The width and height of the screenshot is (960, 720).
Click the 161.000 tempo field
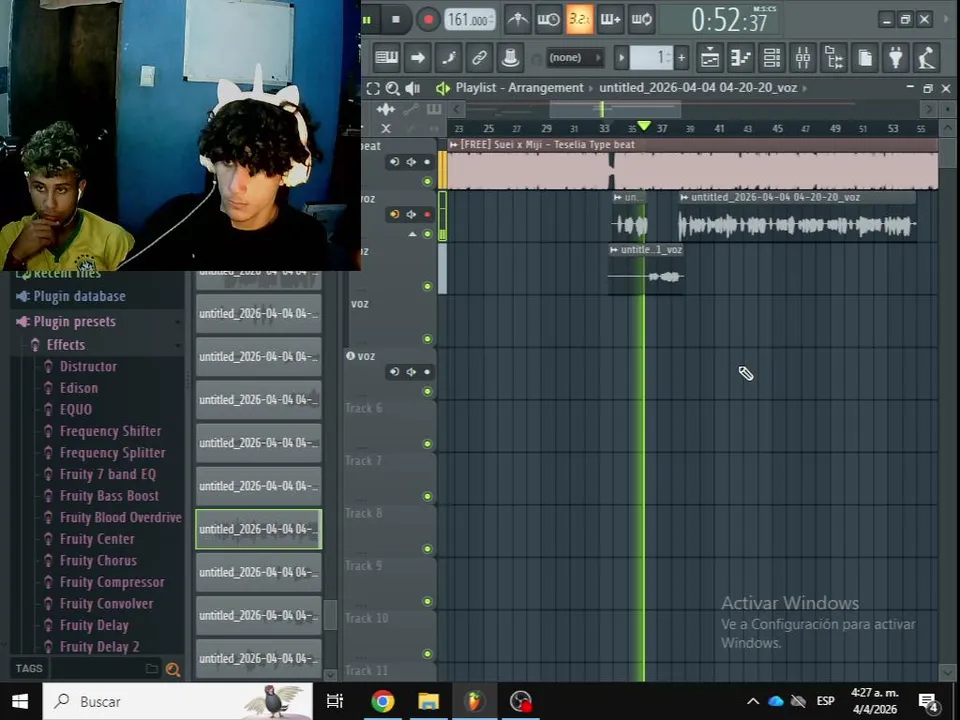pyautogui.click(x=469, y=20)
